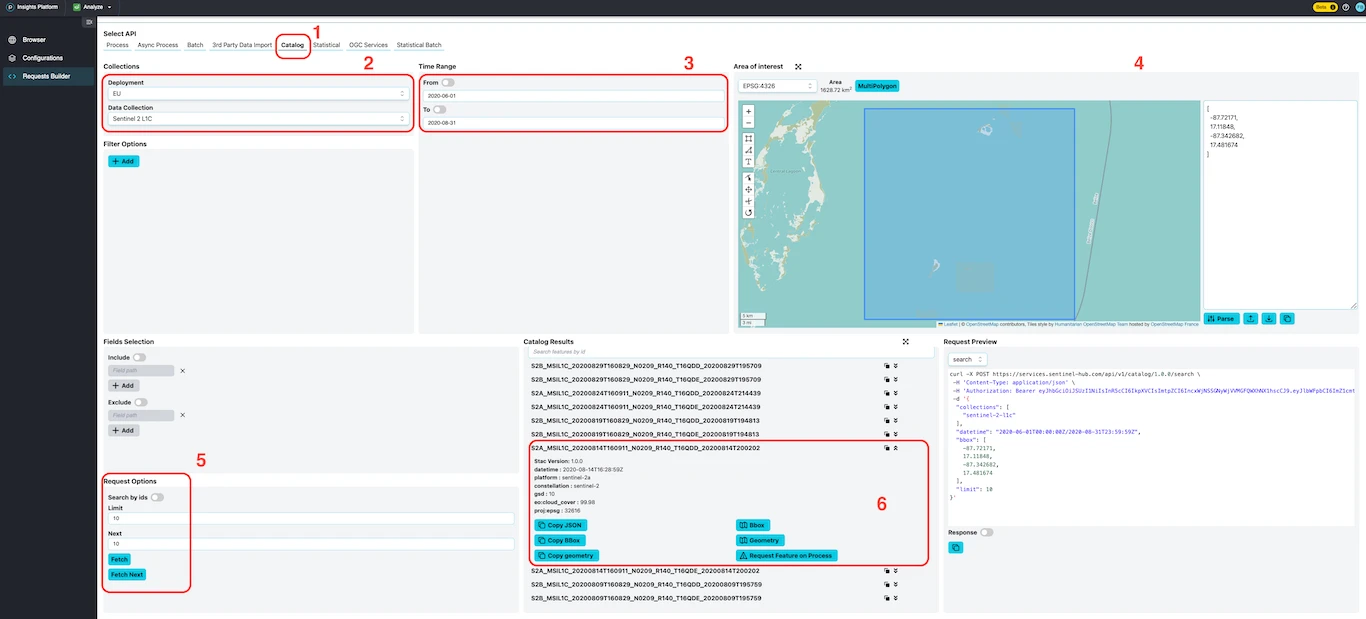Click the rotate layer map tool
The height and width of the screenshot is (619, 1366).
[748, 213]
